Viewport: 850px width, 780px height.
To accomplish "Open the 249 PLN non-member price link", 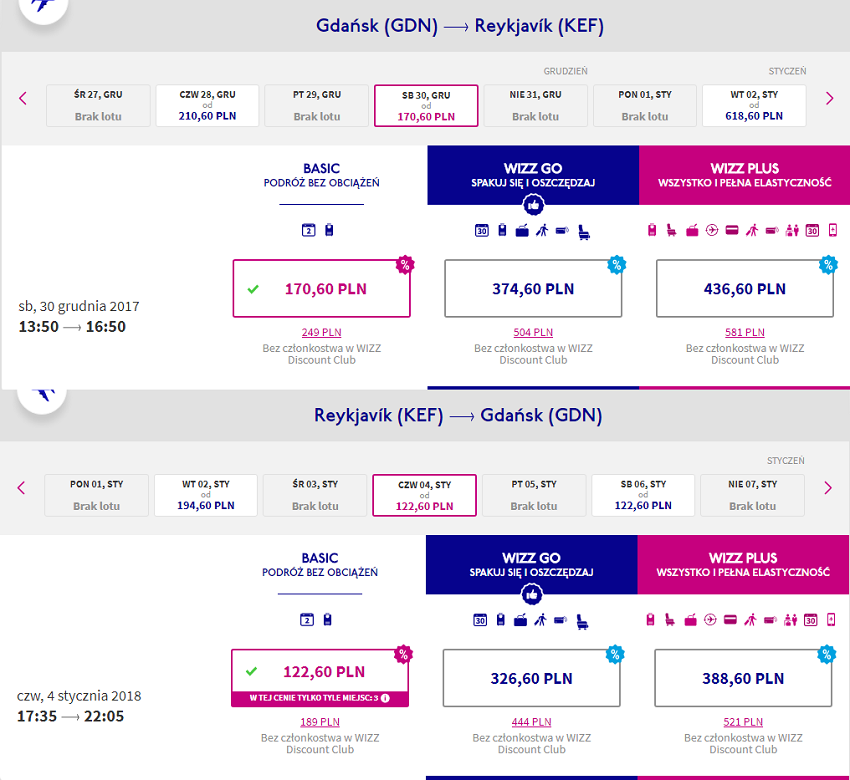I will (x=321, y=332).
